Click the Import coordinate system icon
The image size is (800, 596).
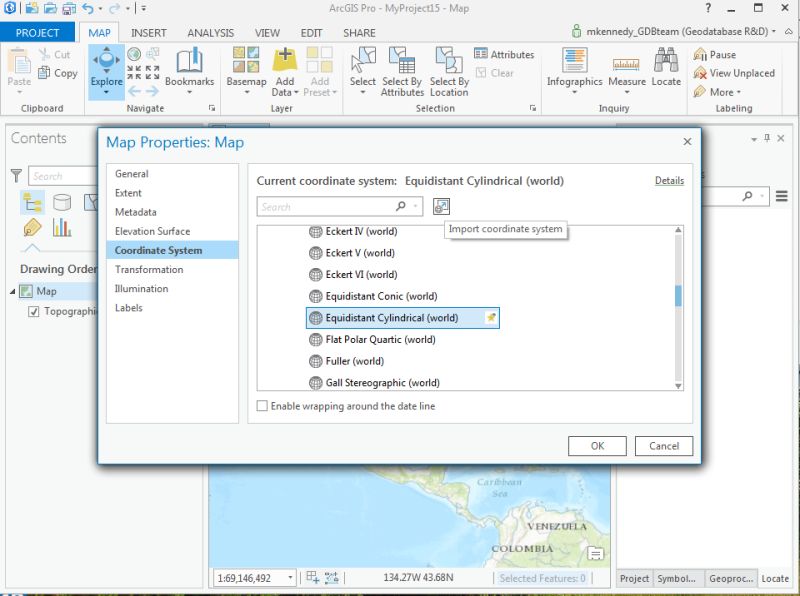tap(441, 207)
